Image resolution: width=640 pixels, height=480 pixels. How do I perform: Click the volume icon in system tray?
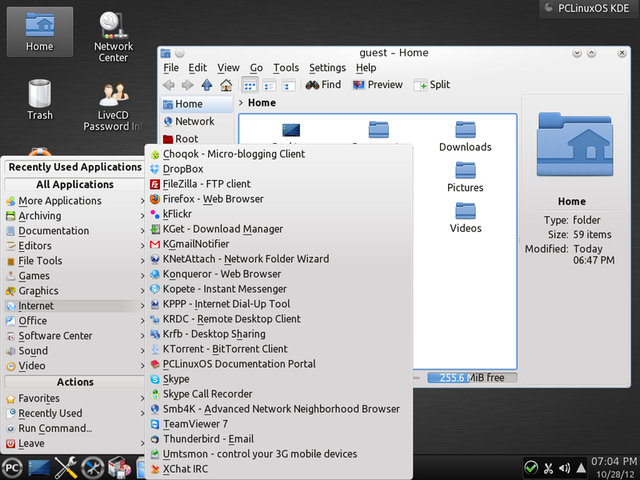[564, 468]
